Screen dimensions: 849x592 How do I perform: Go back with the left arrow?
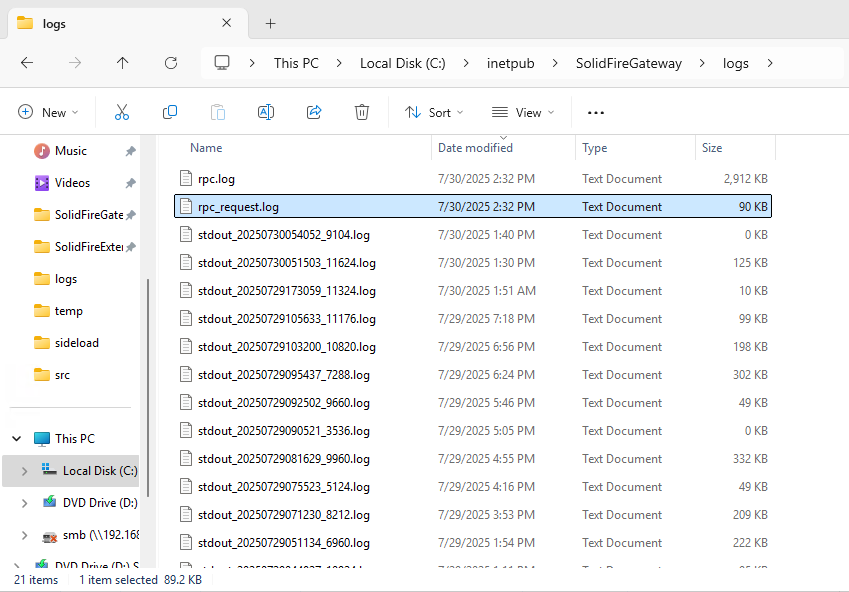pyautogui.click(x=27, y=63)
